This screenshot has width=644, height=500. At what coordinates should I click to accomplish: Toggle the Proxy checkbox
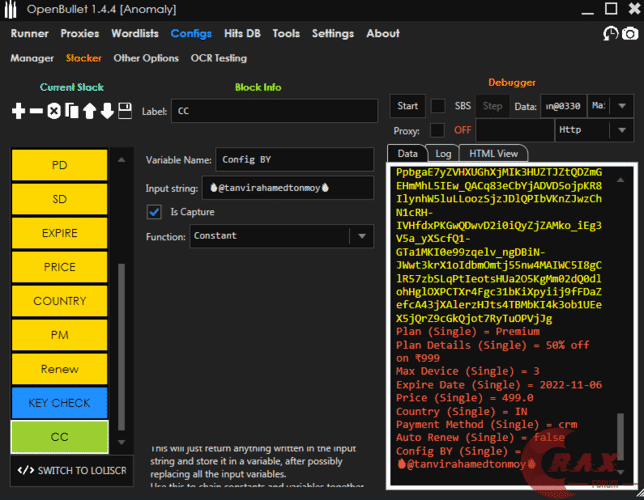(438, 130)
